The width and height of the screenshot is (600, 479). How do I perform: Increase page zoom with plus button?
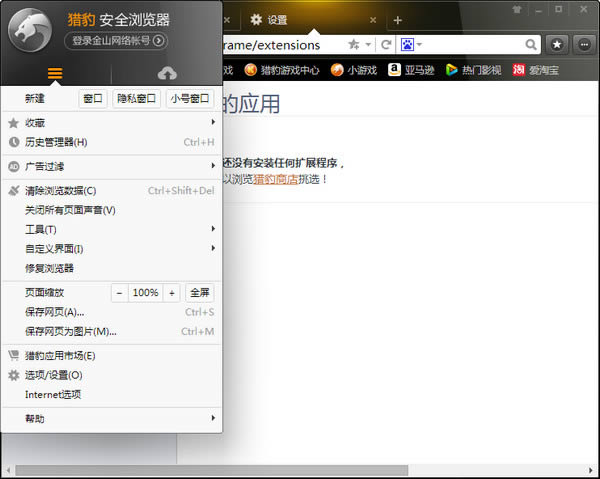click(171, 293)
